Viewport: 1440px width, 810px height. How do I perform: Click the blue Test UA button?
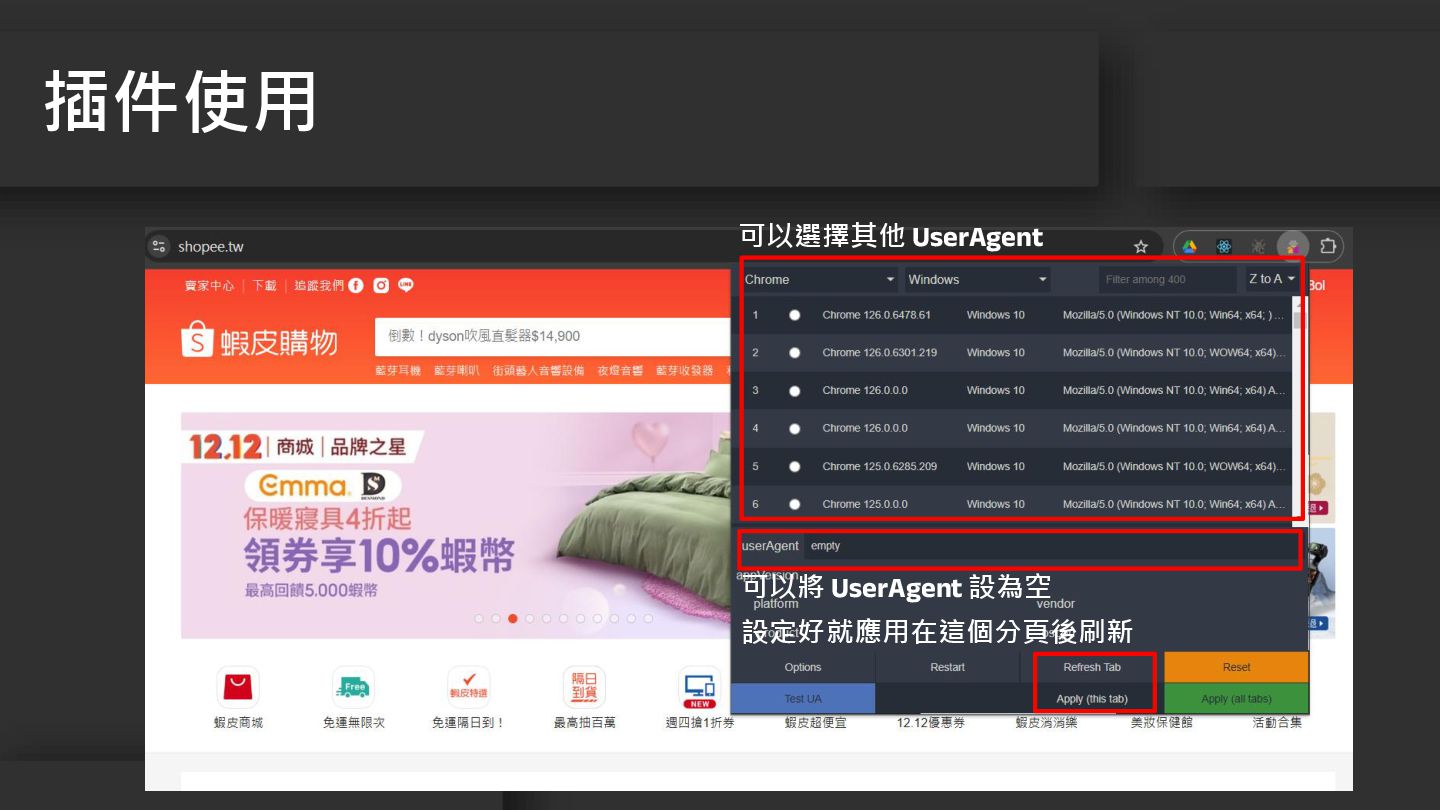pyautogui.click(x=803, y=699)
